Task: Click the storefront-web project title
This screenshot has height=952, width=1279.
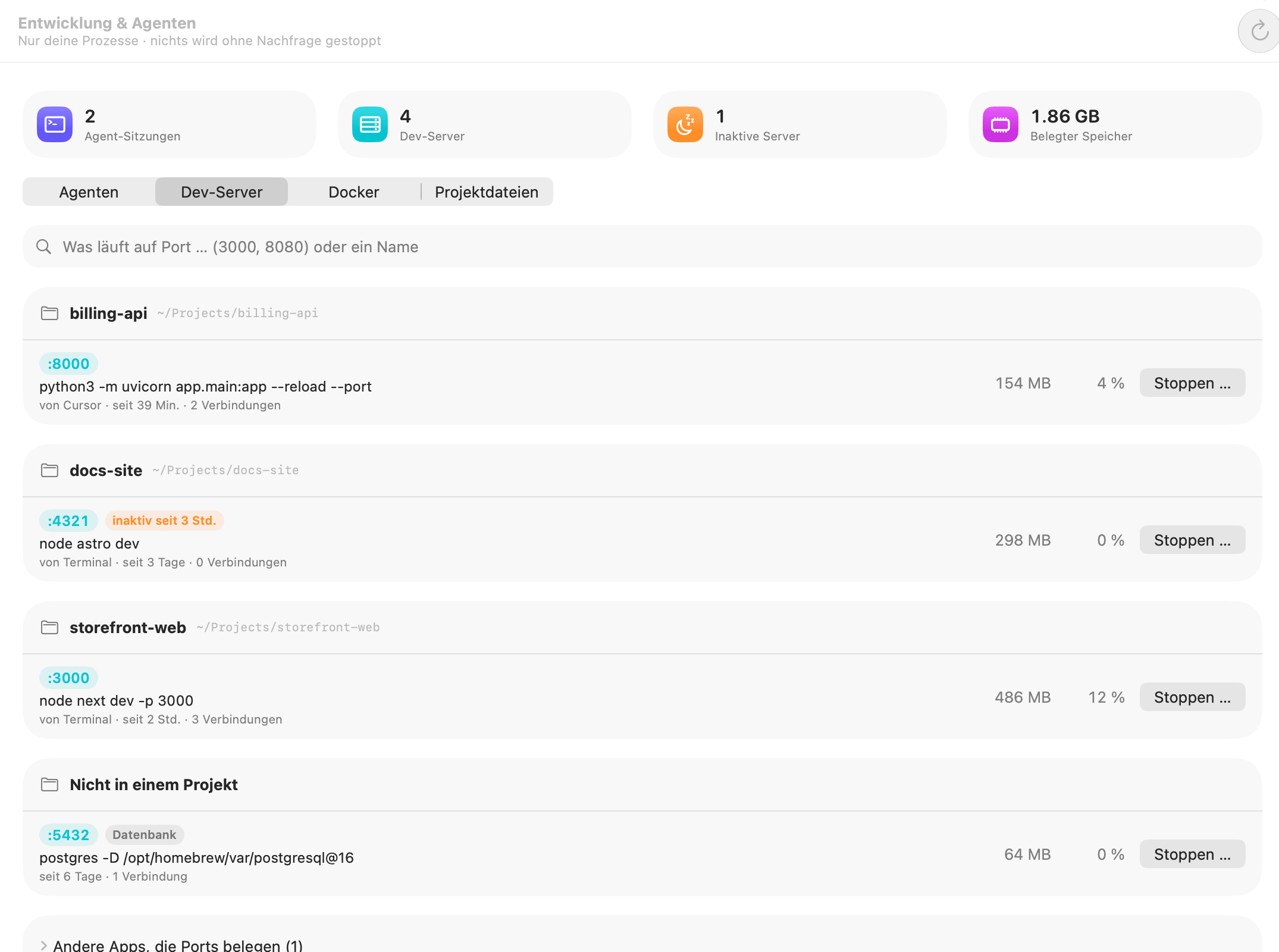Action: pos(128,627)
